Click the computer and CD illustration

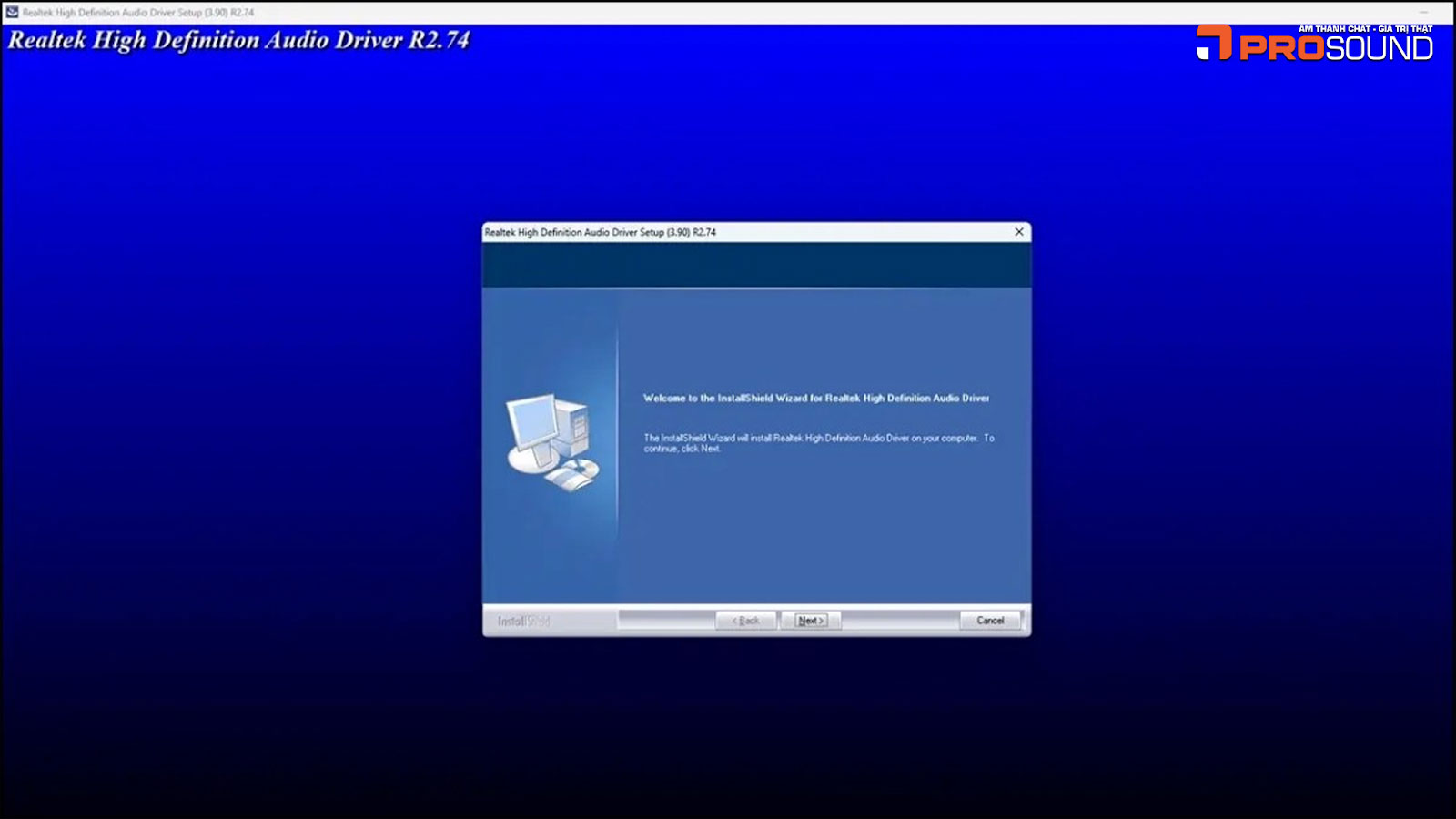552,442
